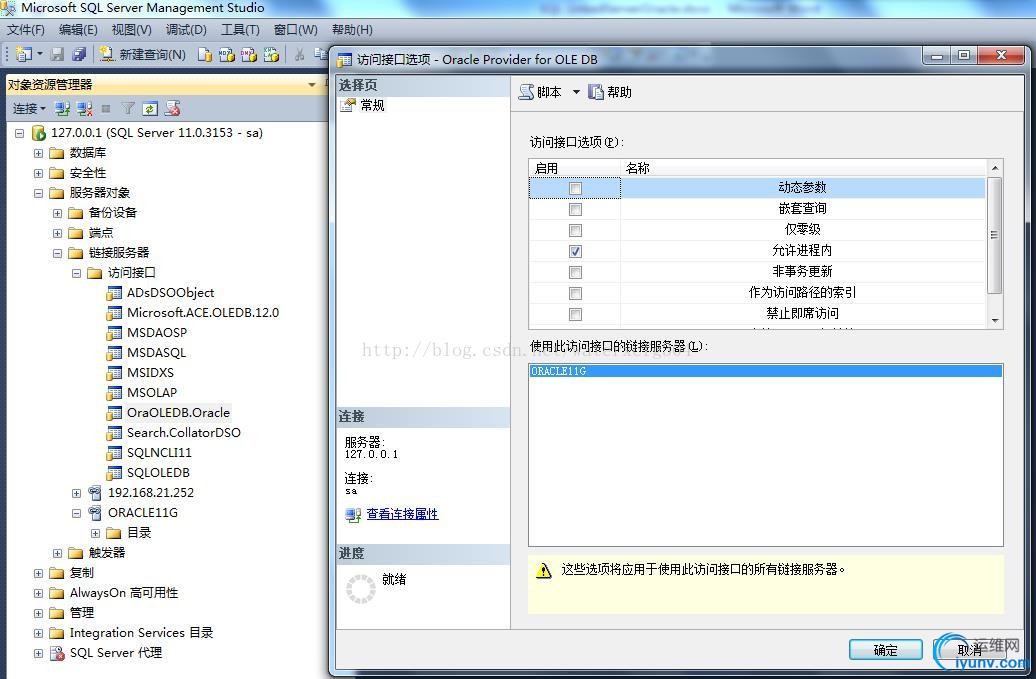Click the Filter funnel icon

click(128, 108)
